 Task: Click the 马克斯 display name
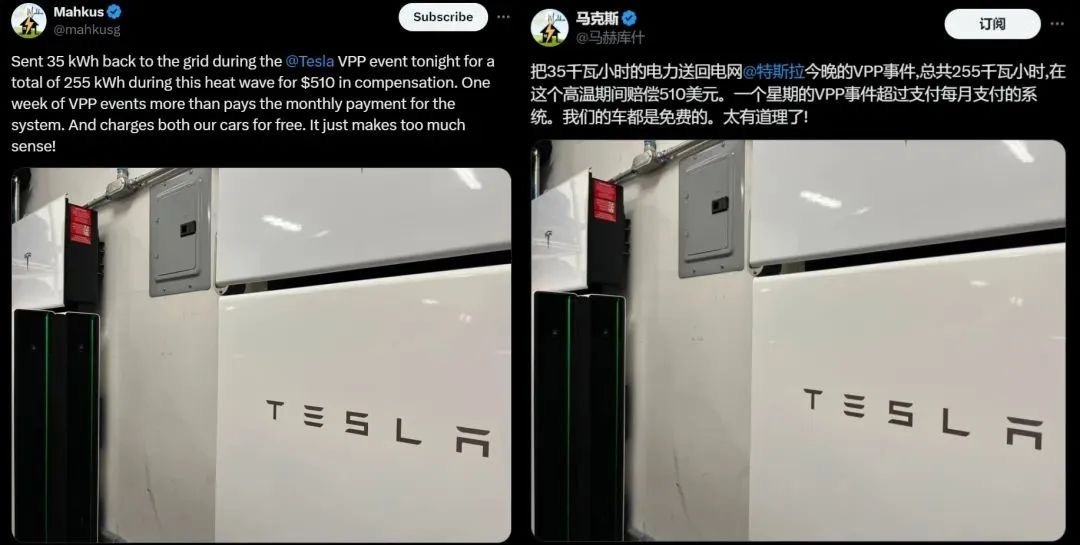tap(597, 19)
